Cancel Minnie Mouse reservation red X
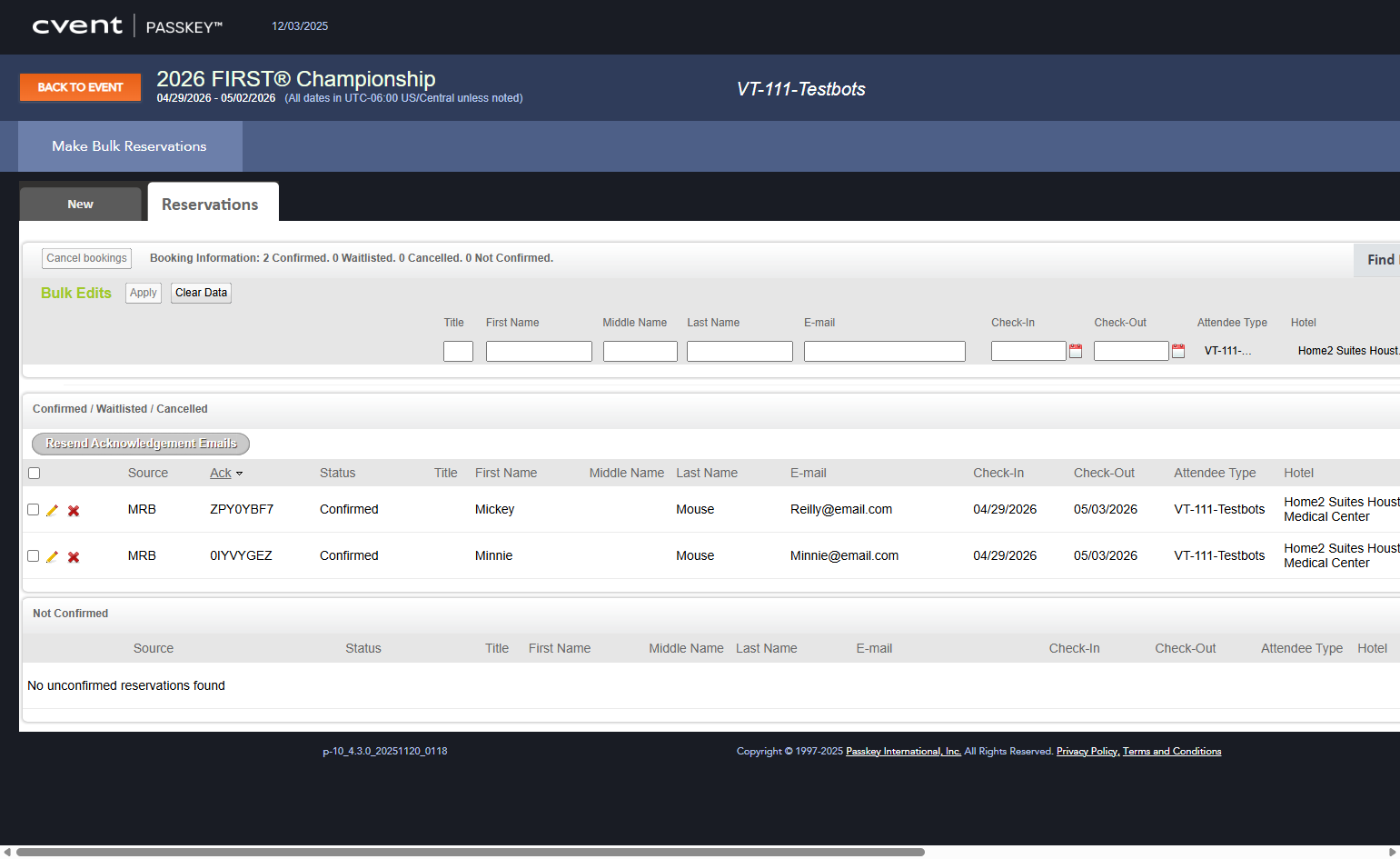The height and width of the screenshot is (859, 1400). (74, 557)
